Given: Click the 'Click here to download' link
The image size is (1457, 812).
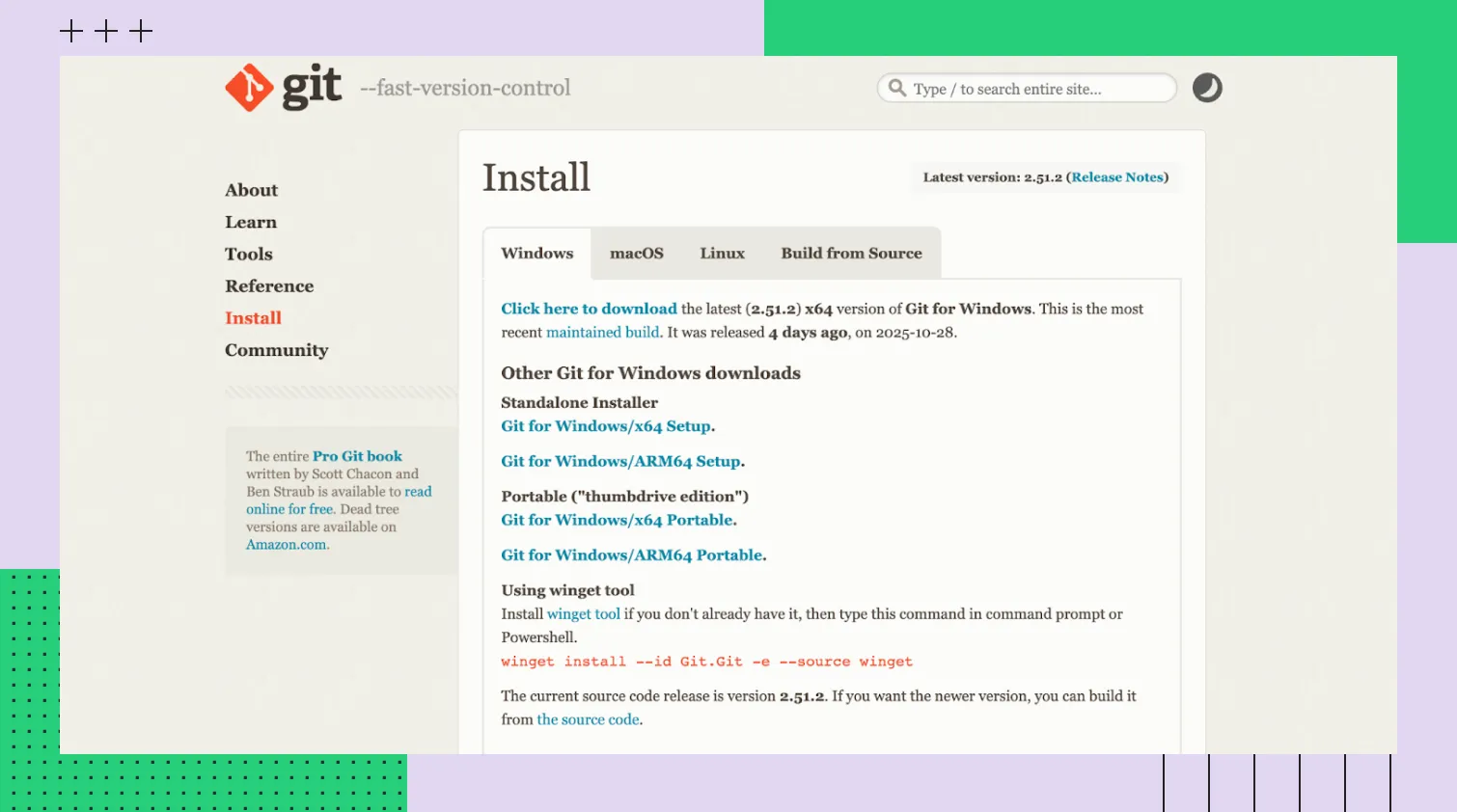Looking at the screenshot, I should pos(589,309).
